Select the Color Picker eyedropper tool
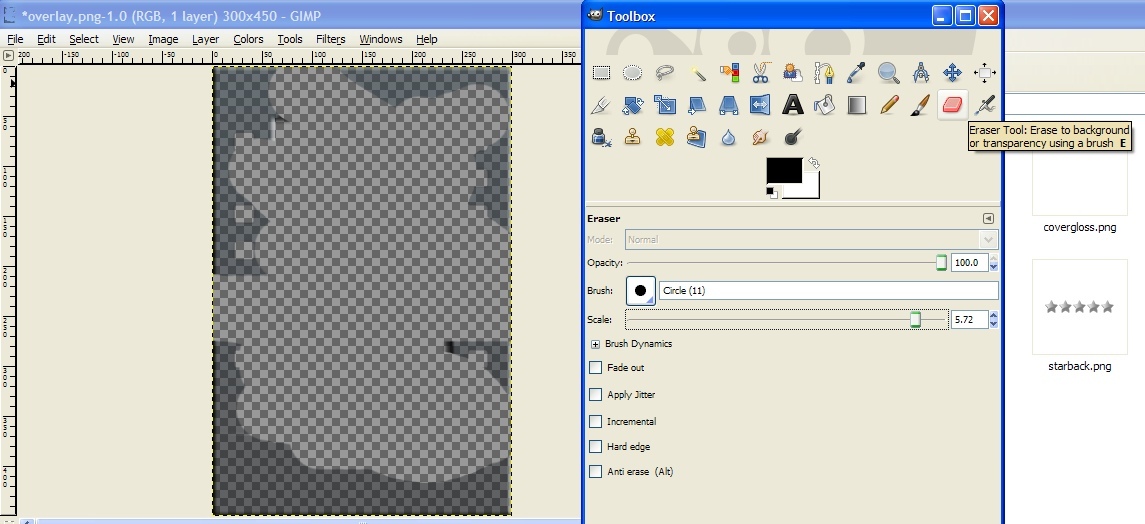This screenshot has width=1145, height=524. [x=856, y=72]
